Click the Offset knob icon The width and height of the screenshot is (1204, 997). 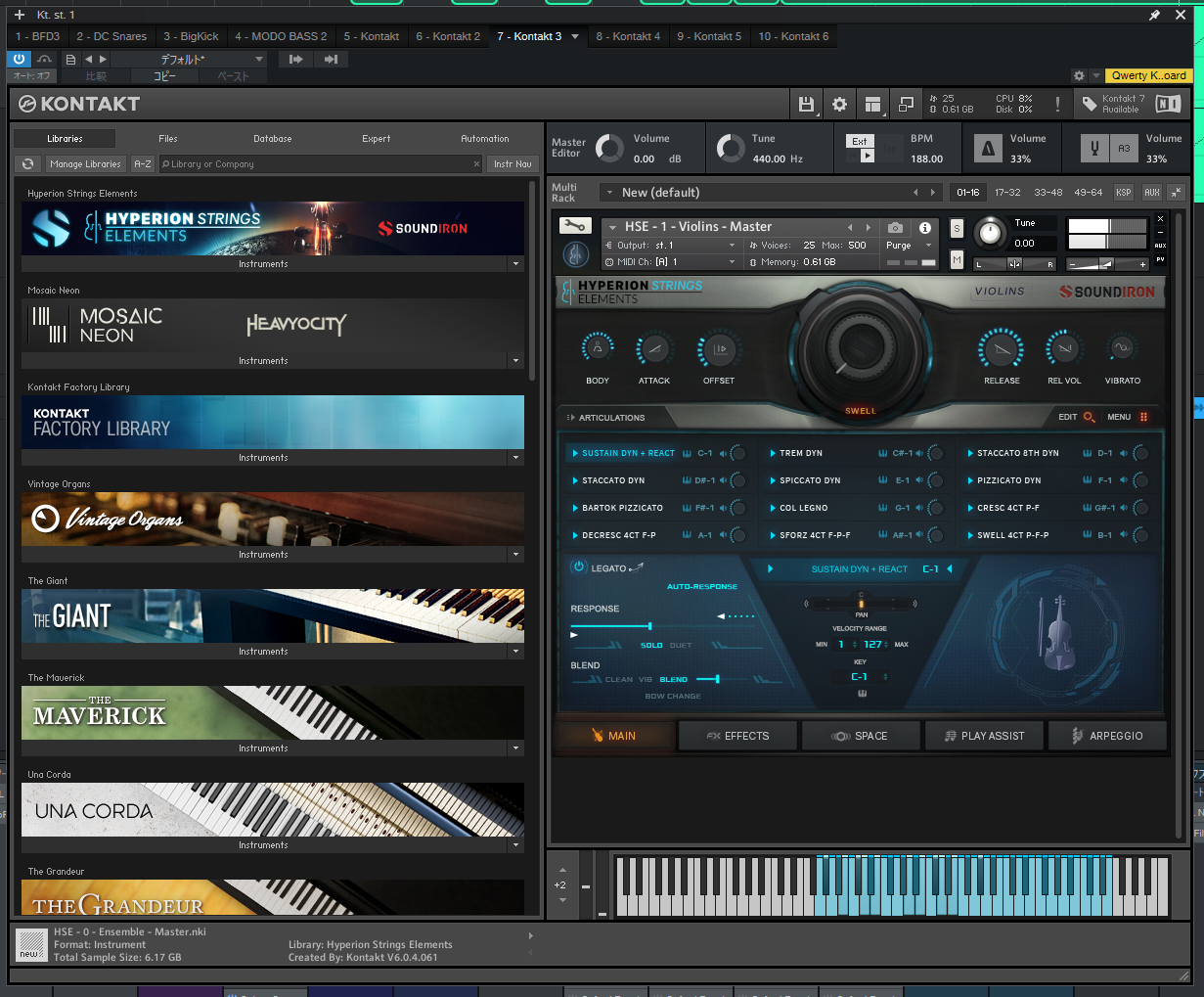coord(719,348)
